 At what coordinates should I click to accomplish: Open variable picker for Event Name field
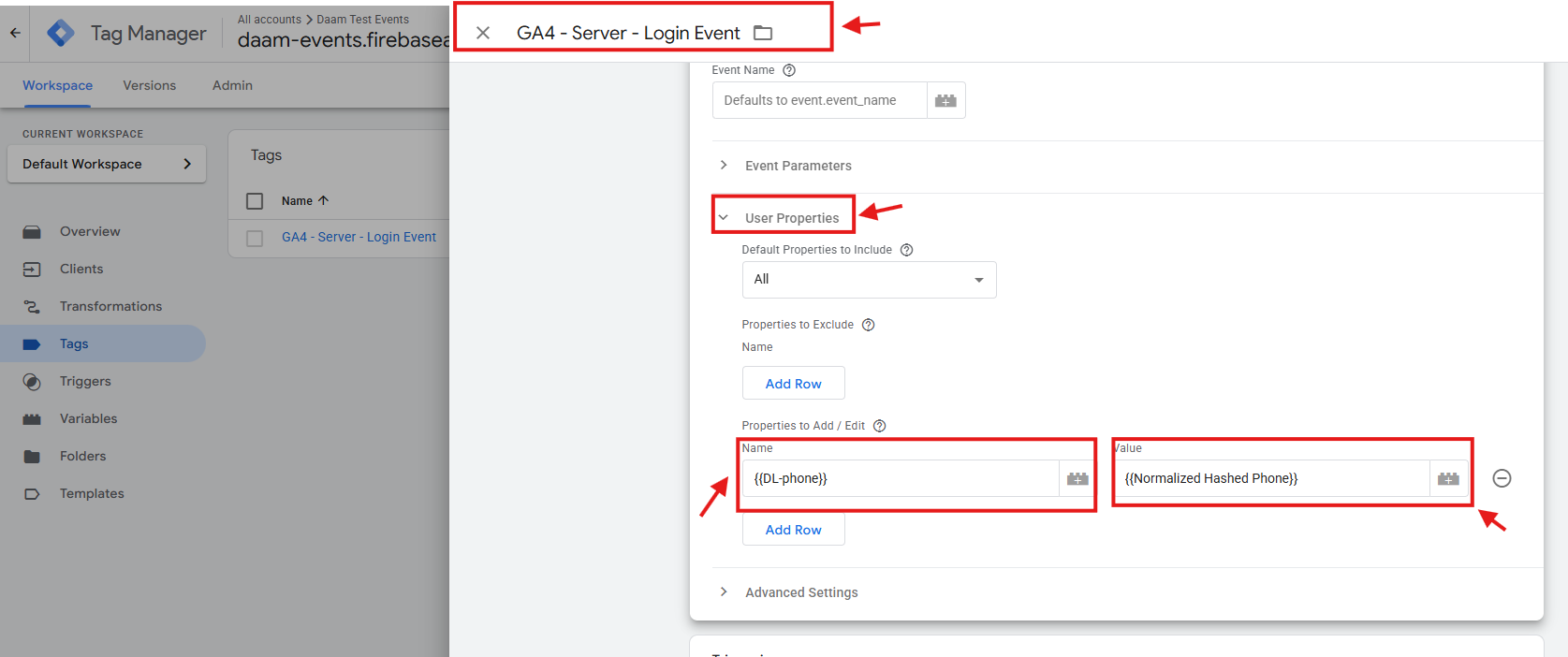click(945, 100)
